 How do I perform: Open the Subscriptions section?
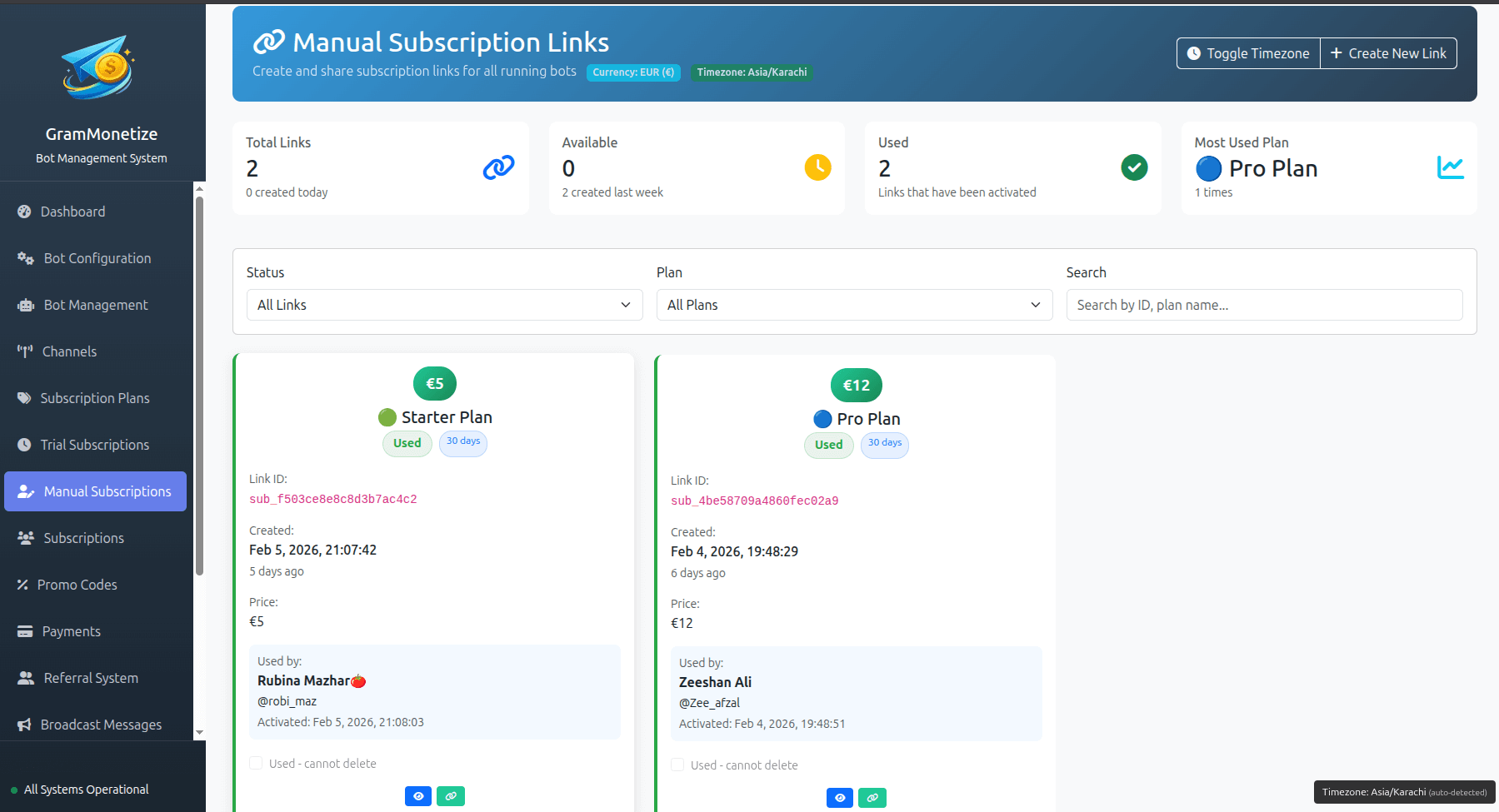83,537
